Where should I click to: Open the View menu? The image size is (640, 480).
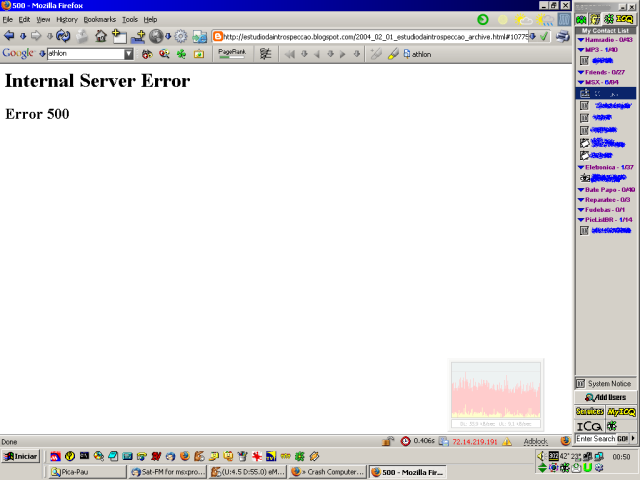[x=43, y=19]
